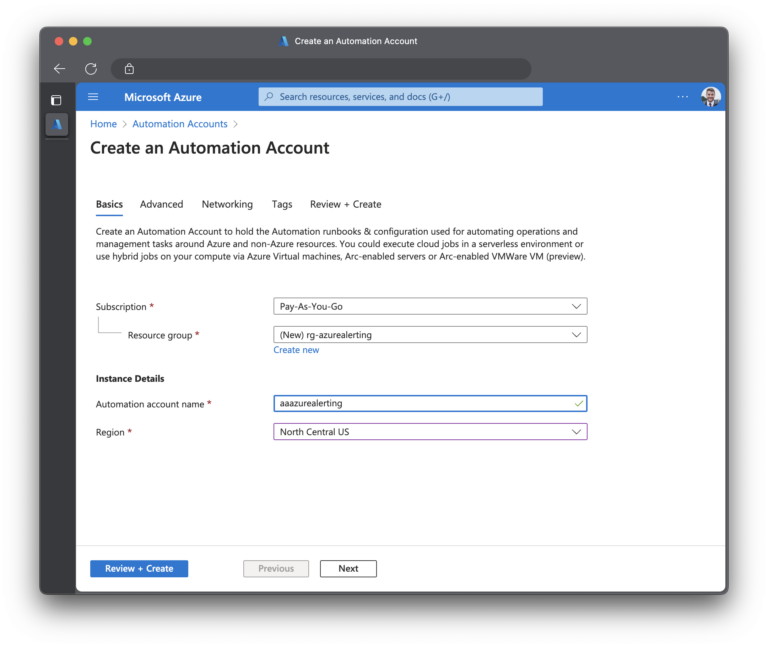
Task: Open the Azure hamburger menu
Action: (93, 97)
